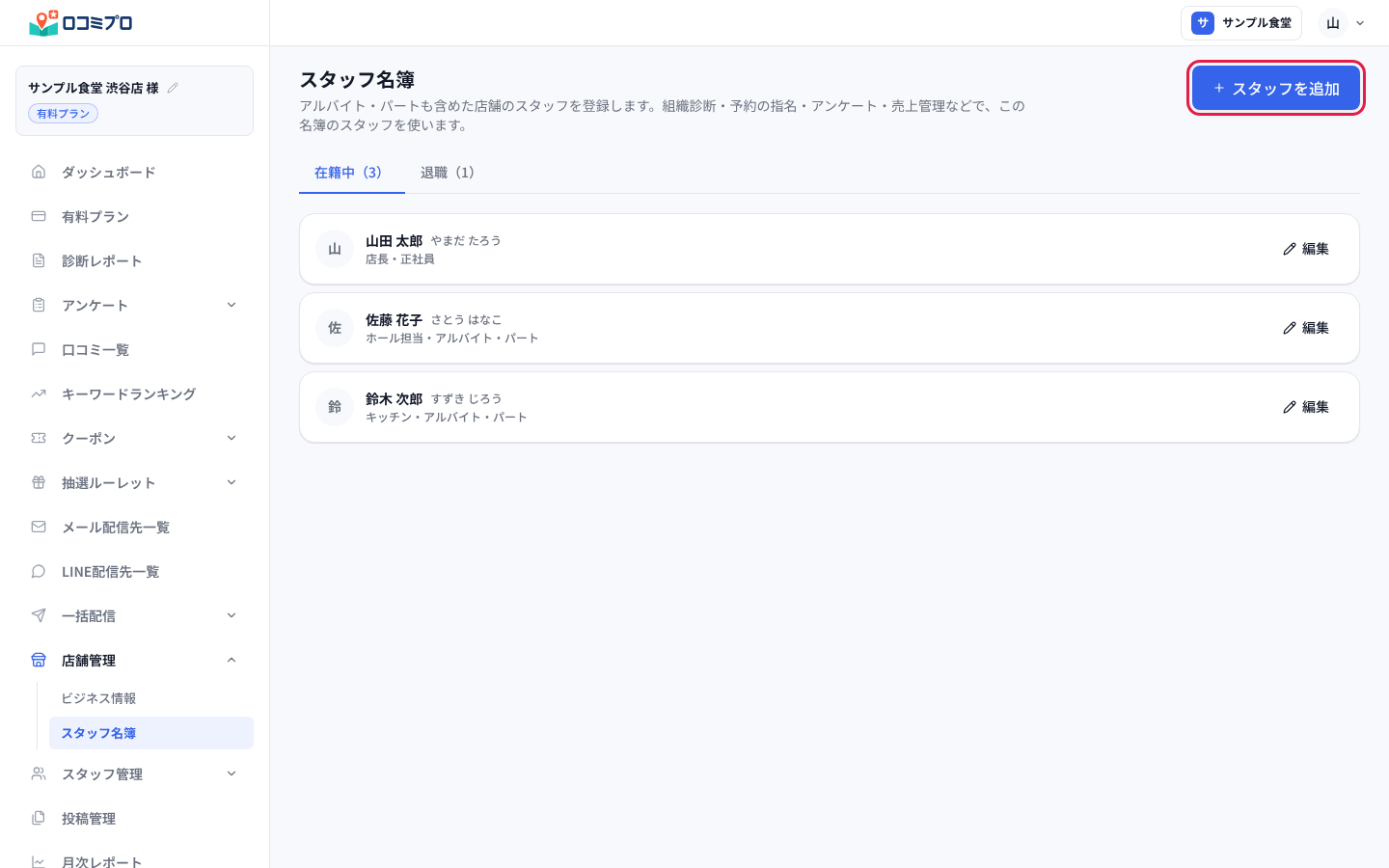The width and height of the screenshot is (1389, 868).
Task: Click the pencil icon next to サンプル食堂 渋谷店
Action: coord(173,88)
